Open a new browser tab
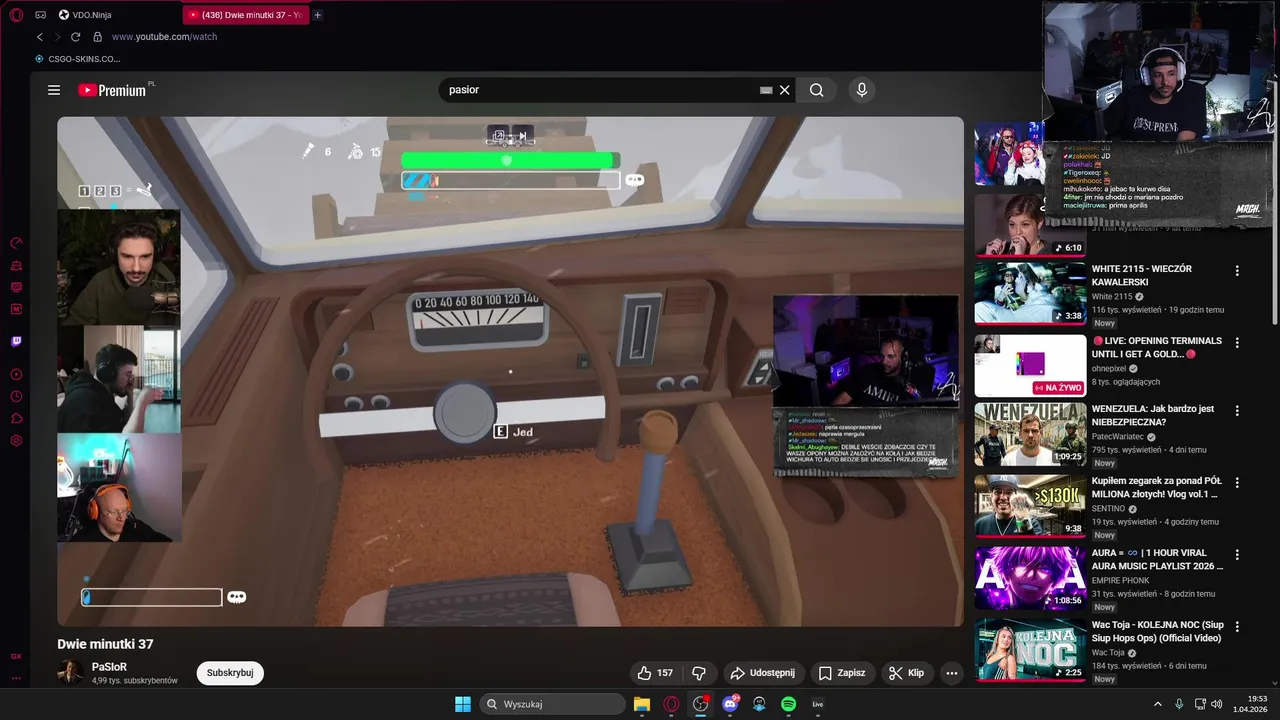 [x=318, y=15]
